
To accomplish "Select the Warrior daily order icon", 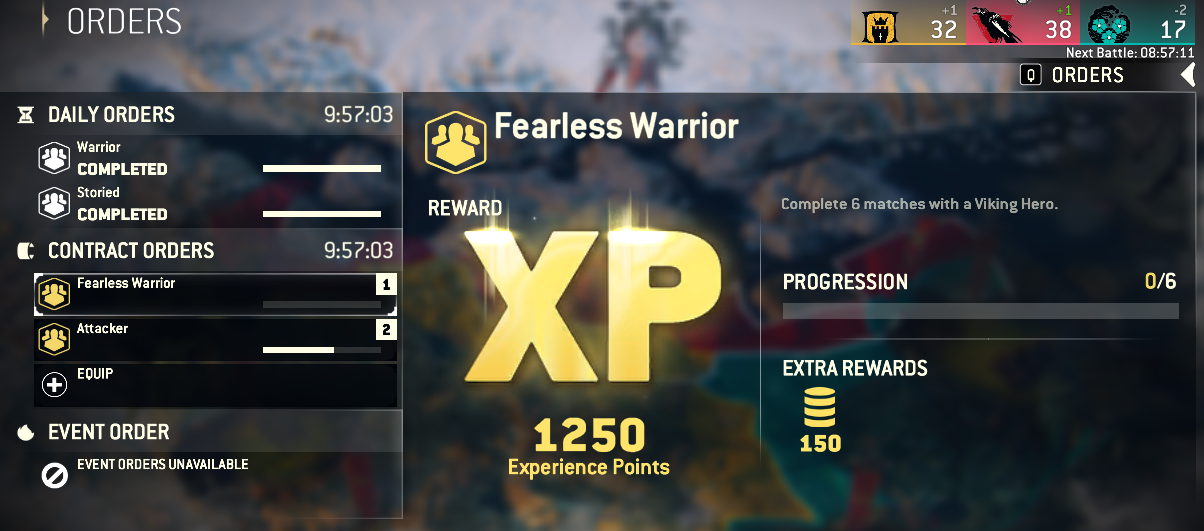I will 53,157.
